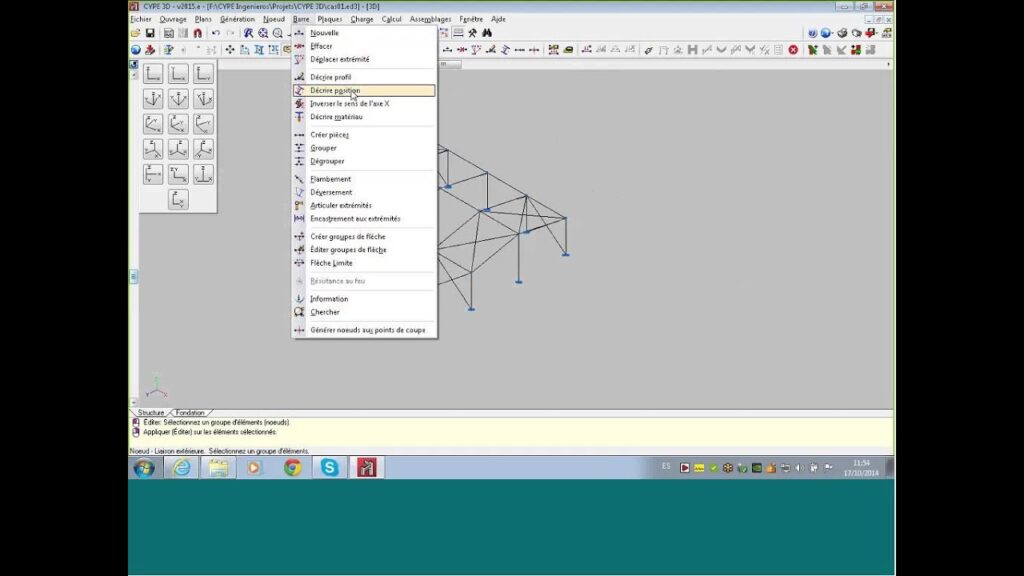Select 'Inverser le sens de l'axe X'
The width and height of the screenshot is (1024, 576).
click(x=349, y=103)
